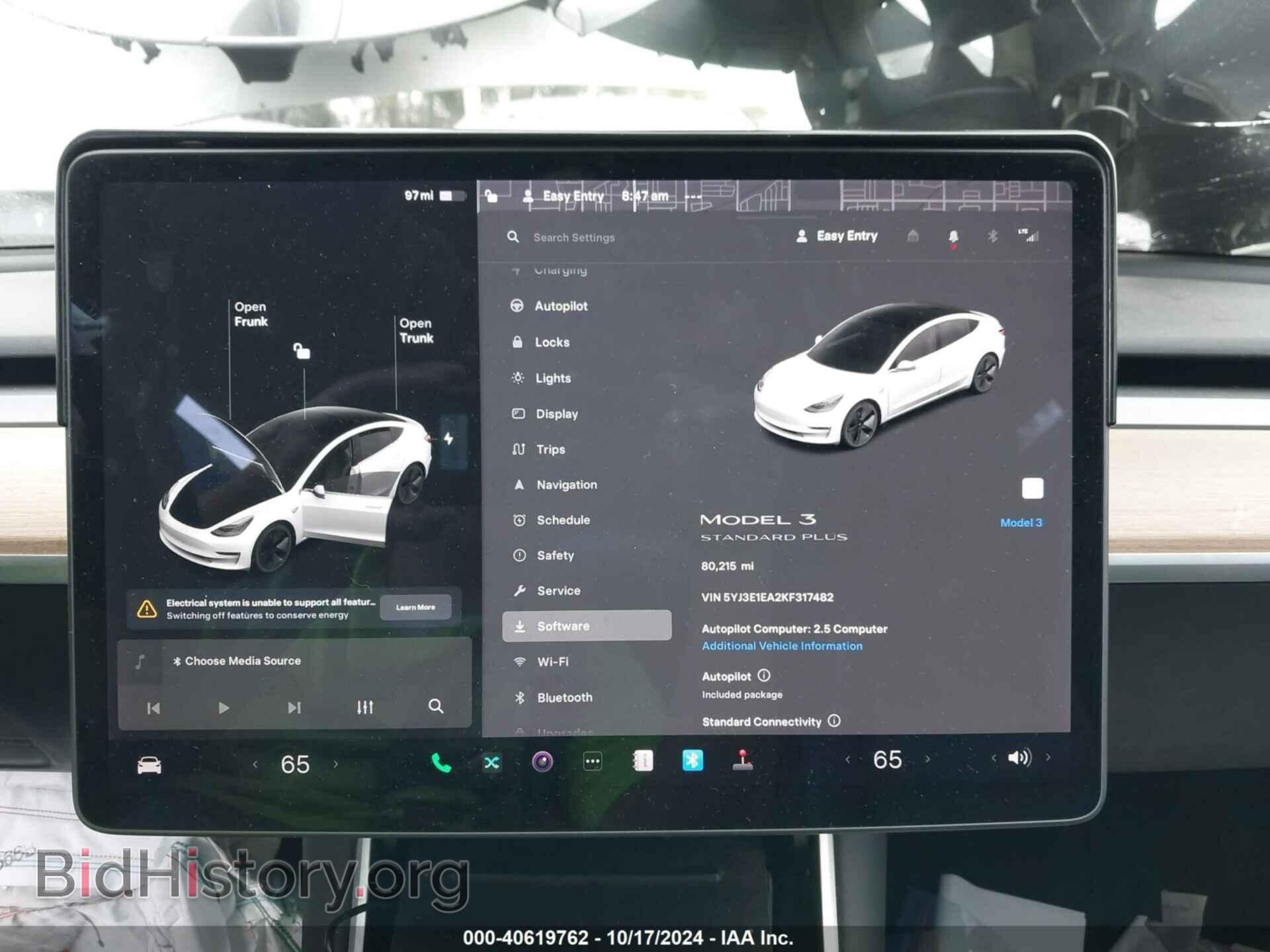Screen dimensions: 1270x952
Task: Increase driver temperature with right arrow
Action: tap(336, 764)
